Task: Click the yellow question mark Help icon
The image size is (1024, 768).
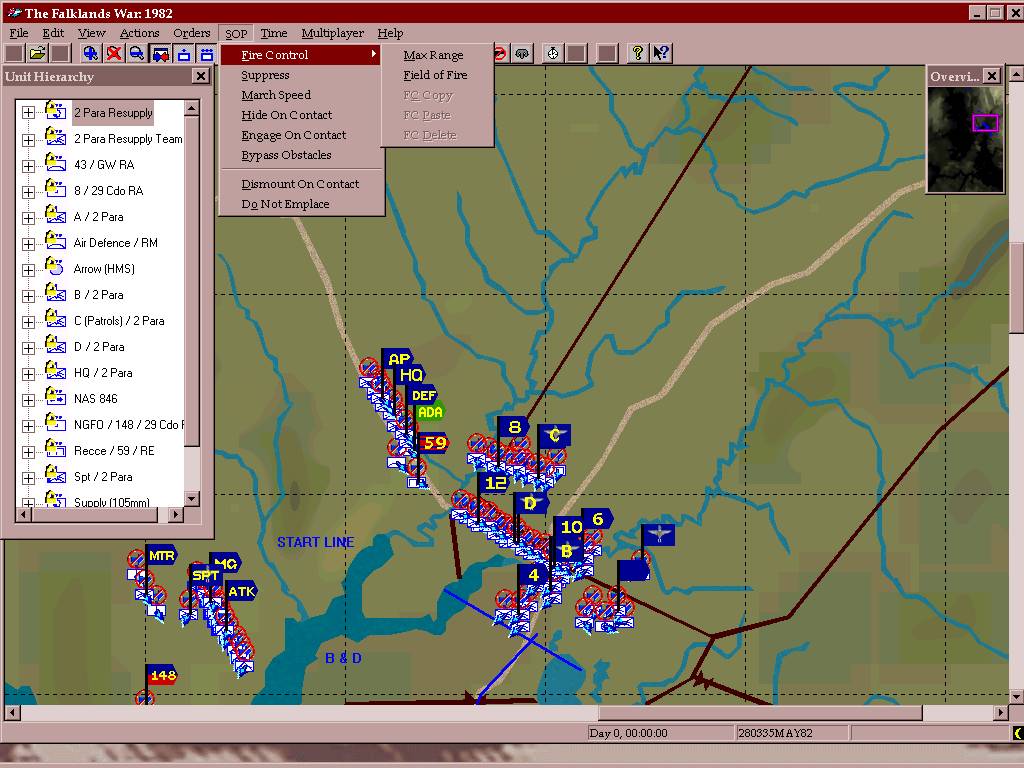Action: point(637,53)
